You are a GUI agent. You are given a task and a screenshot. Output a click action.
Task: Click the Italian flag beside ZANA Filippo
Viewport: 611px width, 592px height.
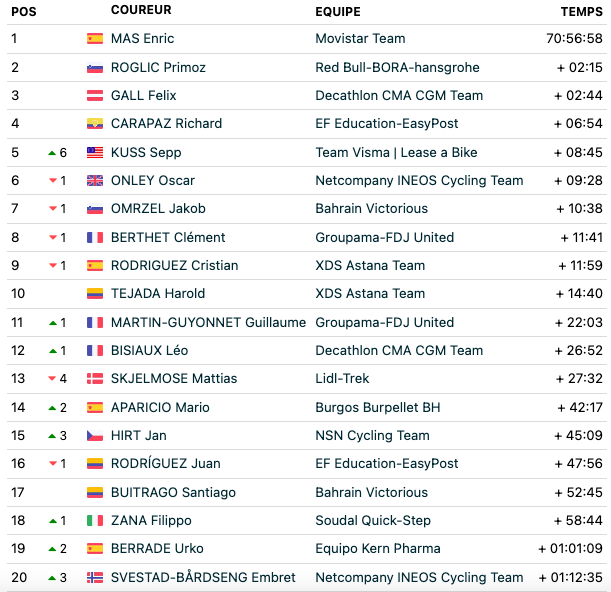coord(95,520)
